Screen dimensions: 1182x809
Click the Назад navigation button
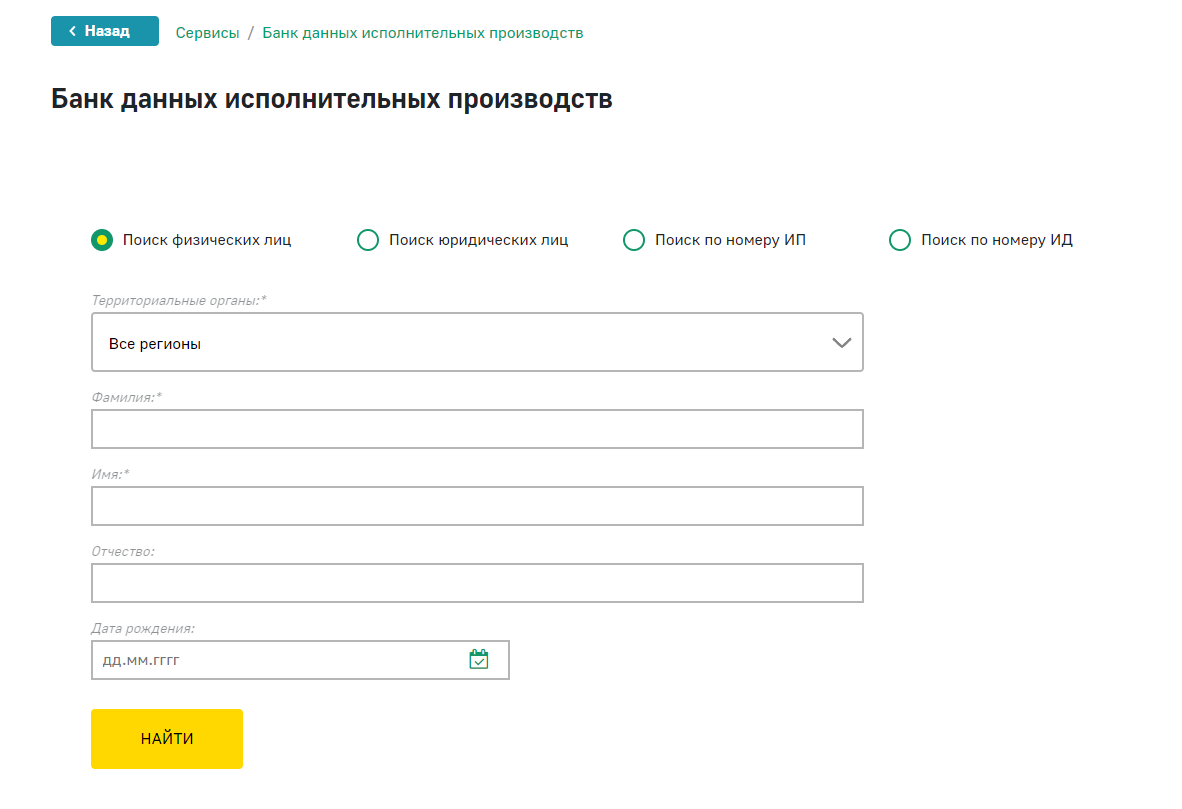pos(104,30)
